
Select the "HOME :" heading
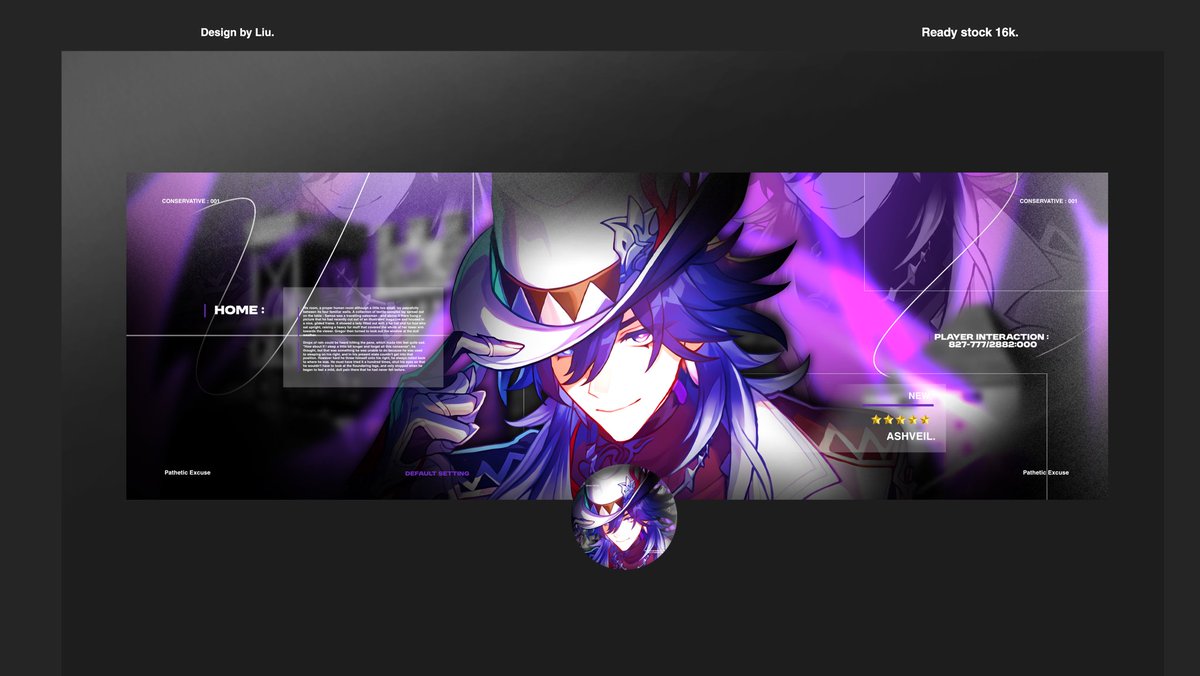point(239,310)
